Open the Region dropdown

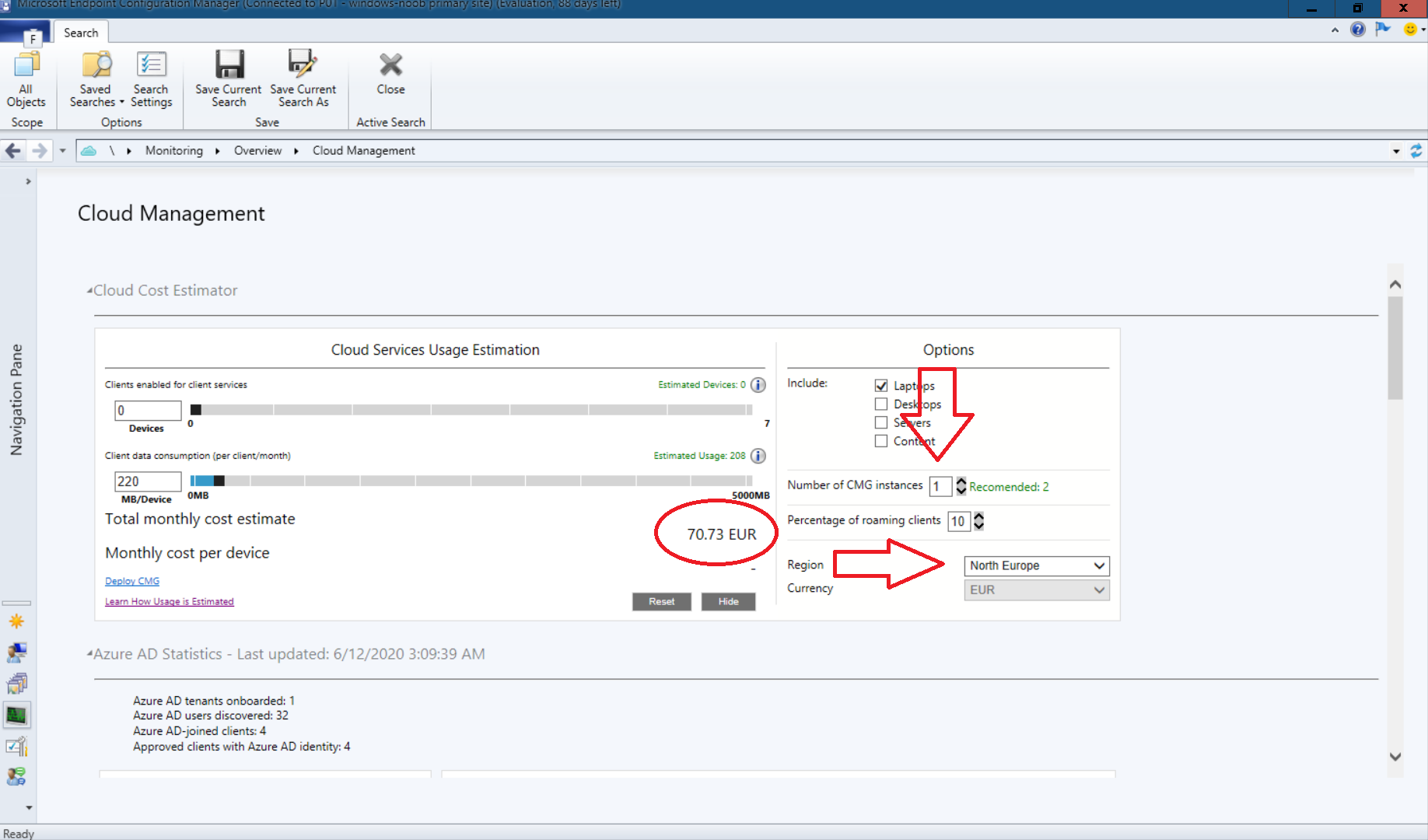pyautogui.click(x=1037, y=565)
